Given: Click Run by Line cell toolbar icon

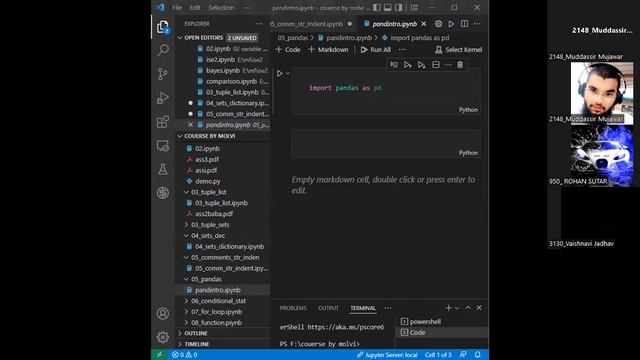Looking at the screenshot, I should (x=394, y=65).
